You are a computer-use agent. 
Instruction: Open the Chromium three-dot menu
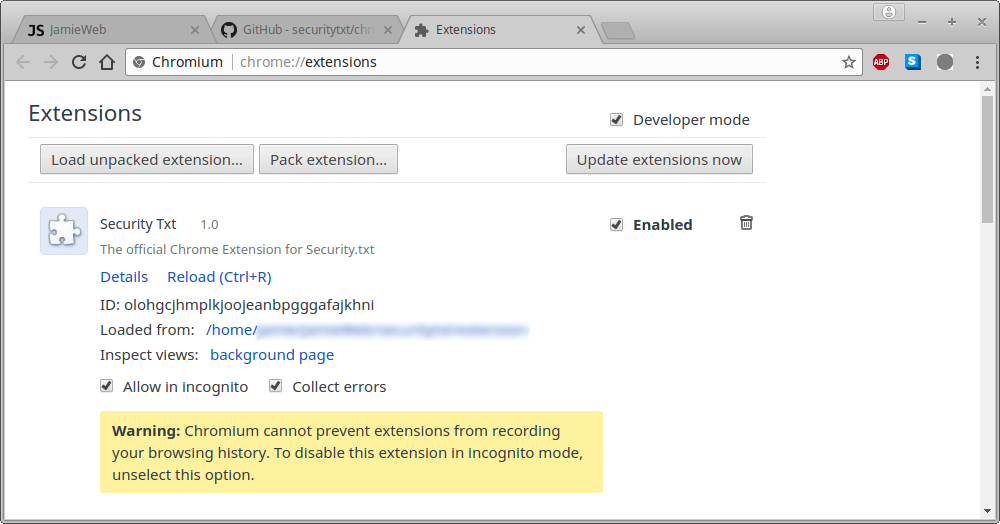pyautogui.click(x=977, y=62)
